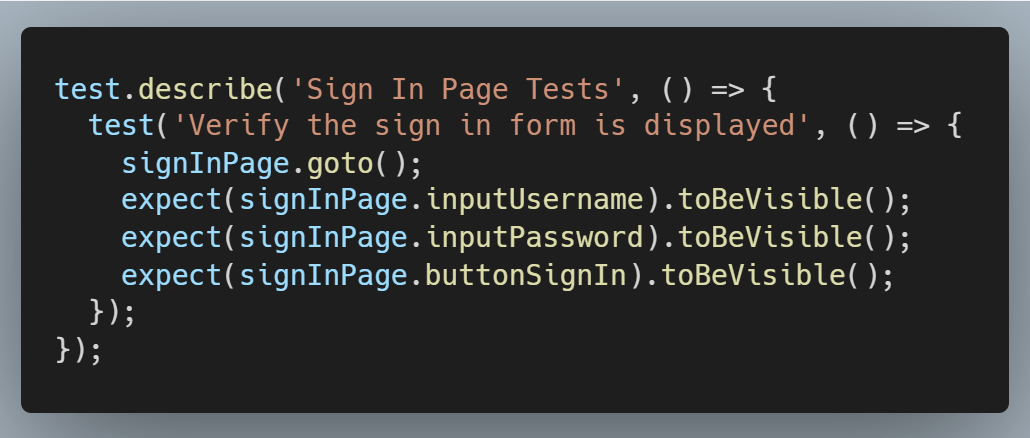Click 'expect' on the buttonSignIn line
This screenshot has width=1030, height=438.
click(x=171, y=273)
